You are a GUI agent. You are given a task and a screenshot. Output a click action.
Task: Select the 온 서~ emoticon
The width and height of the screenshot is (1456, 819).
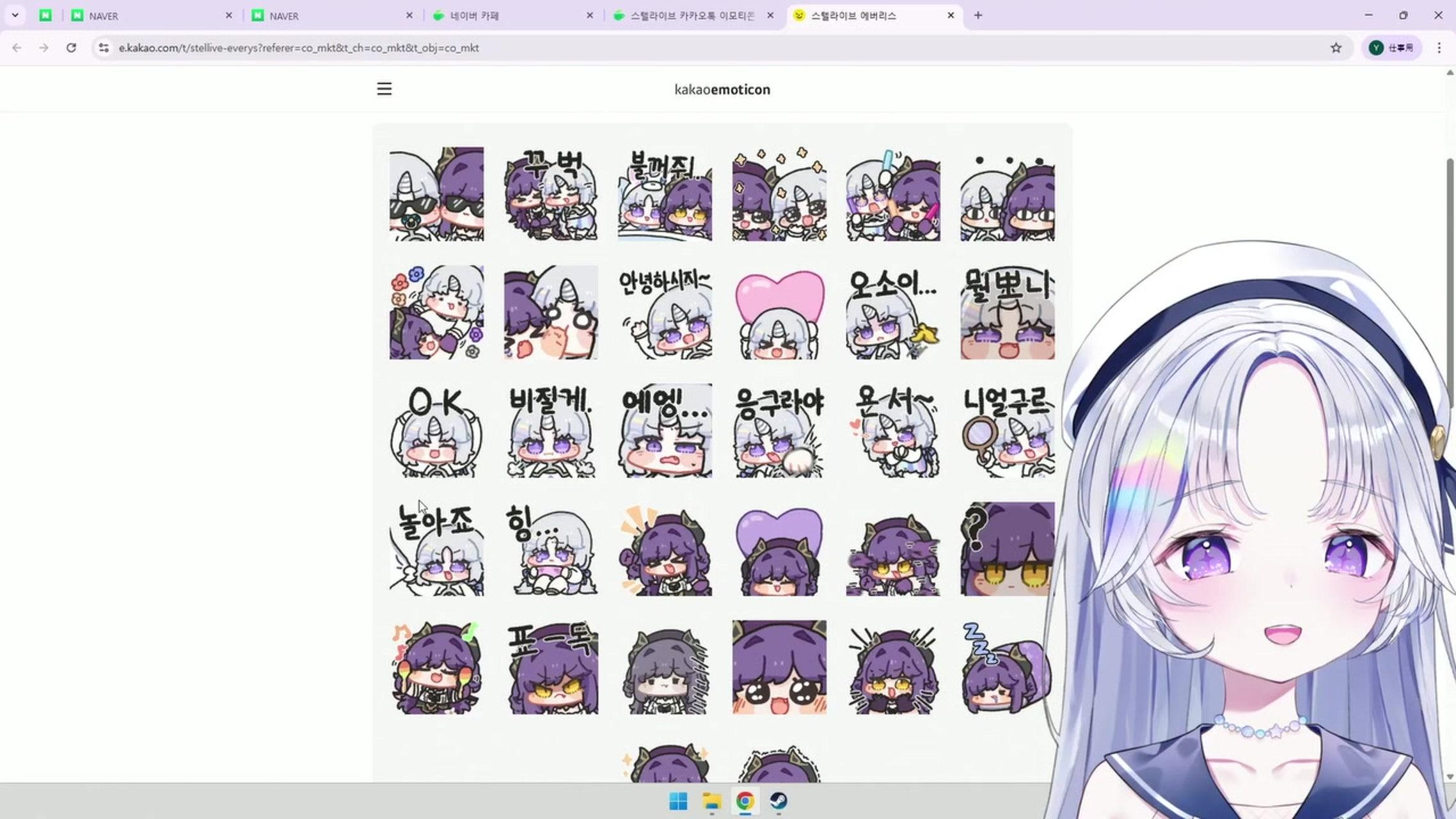point(893,431)
